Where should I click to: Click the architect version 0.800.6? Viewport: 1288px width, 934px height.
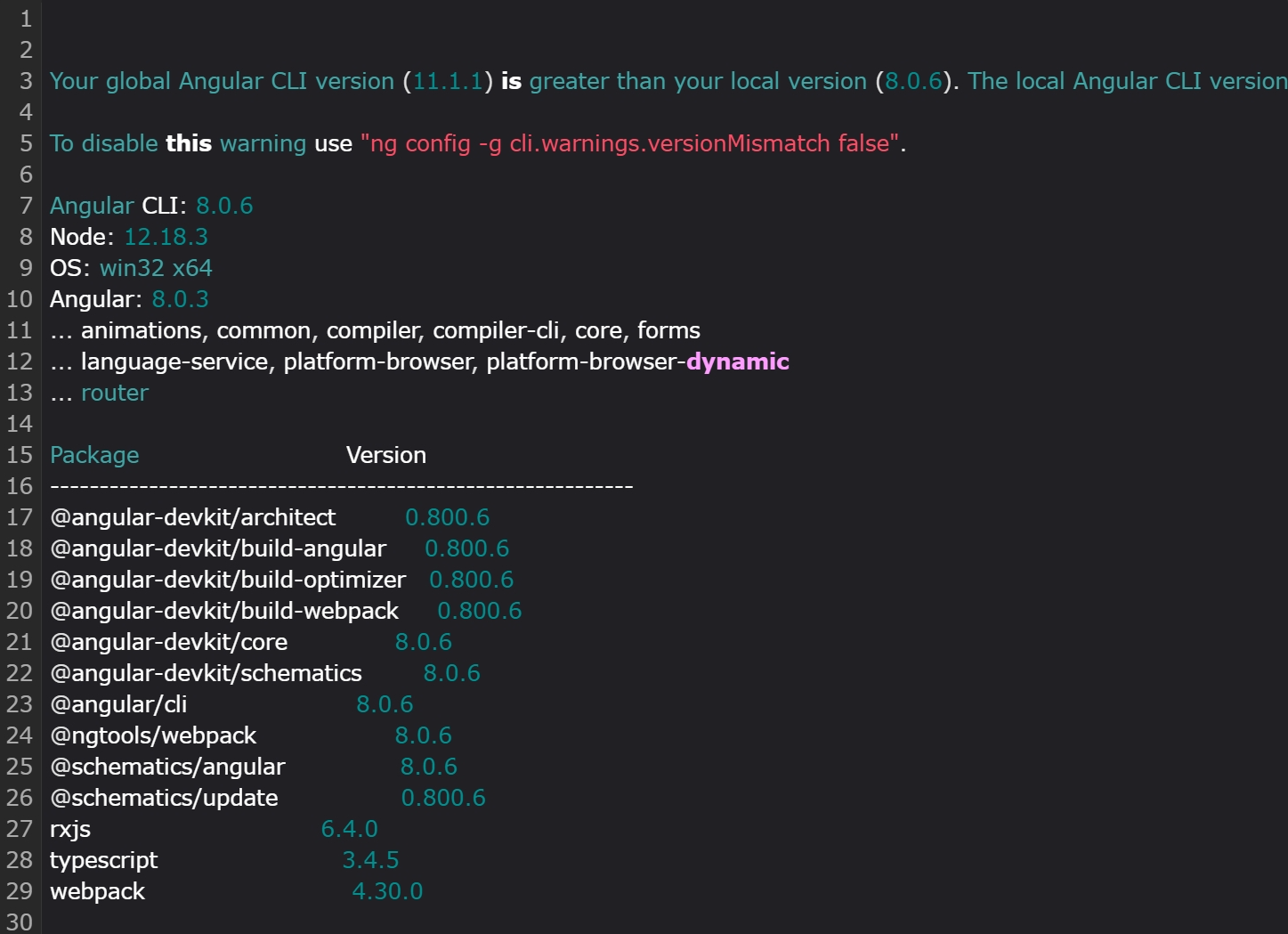point(448,517)
